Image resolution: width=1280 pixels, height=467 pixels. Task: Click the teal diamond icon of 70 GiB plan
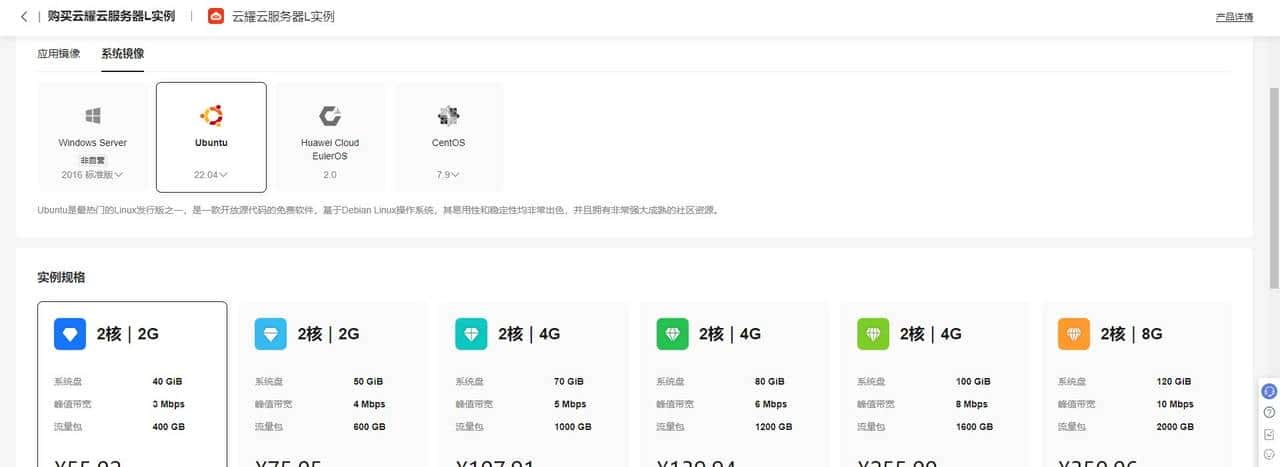click(472, 334)
